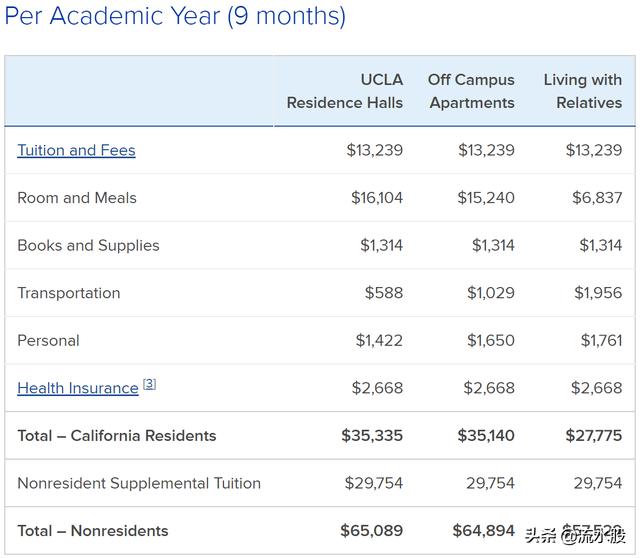Click Tuition $13,239 under Living with Relatives

(594, 150)
